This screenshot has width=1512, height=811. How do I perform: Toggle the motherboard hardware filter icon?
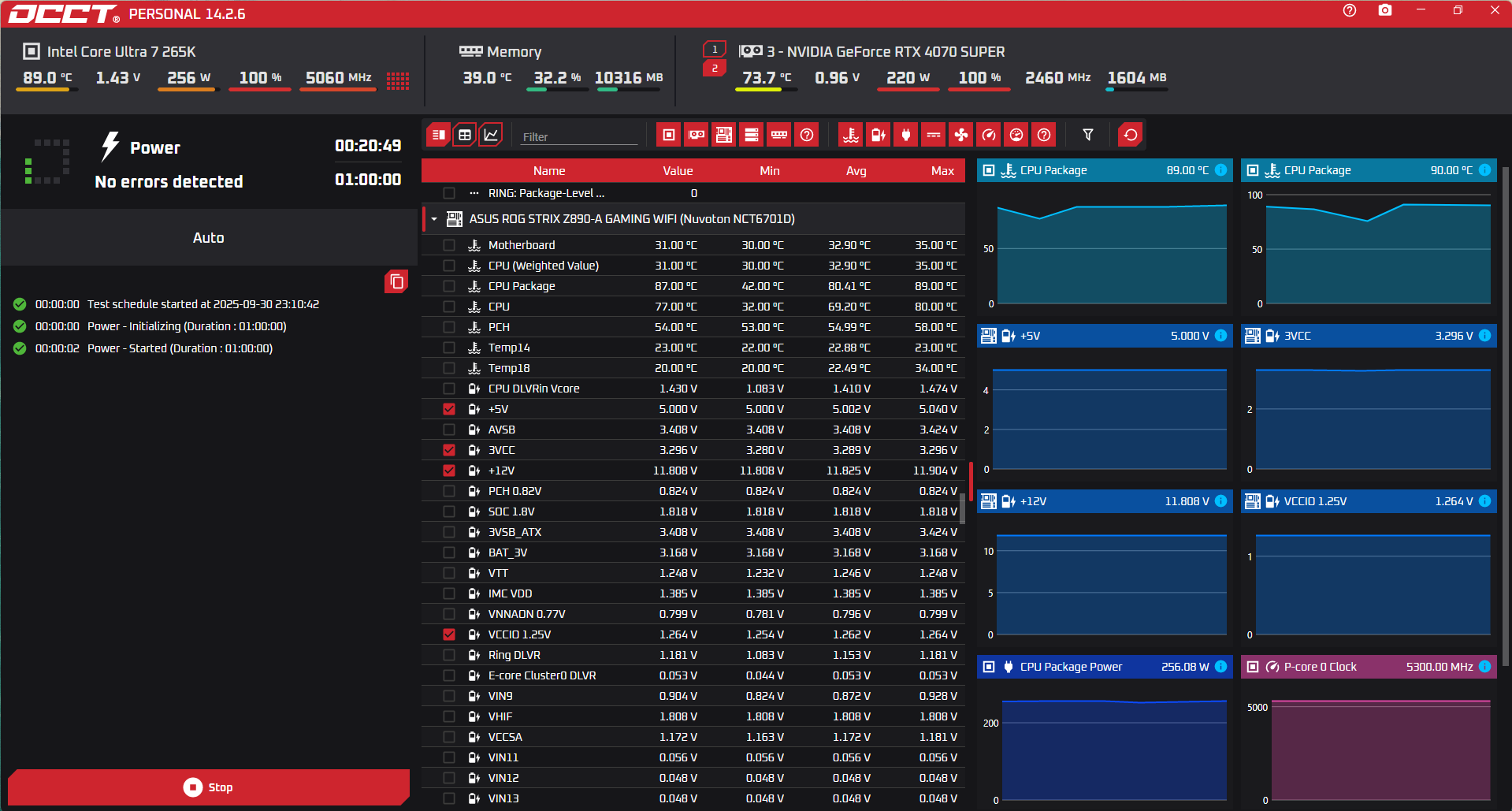pyautogui.click(x=724, y=135)
